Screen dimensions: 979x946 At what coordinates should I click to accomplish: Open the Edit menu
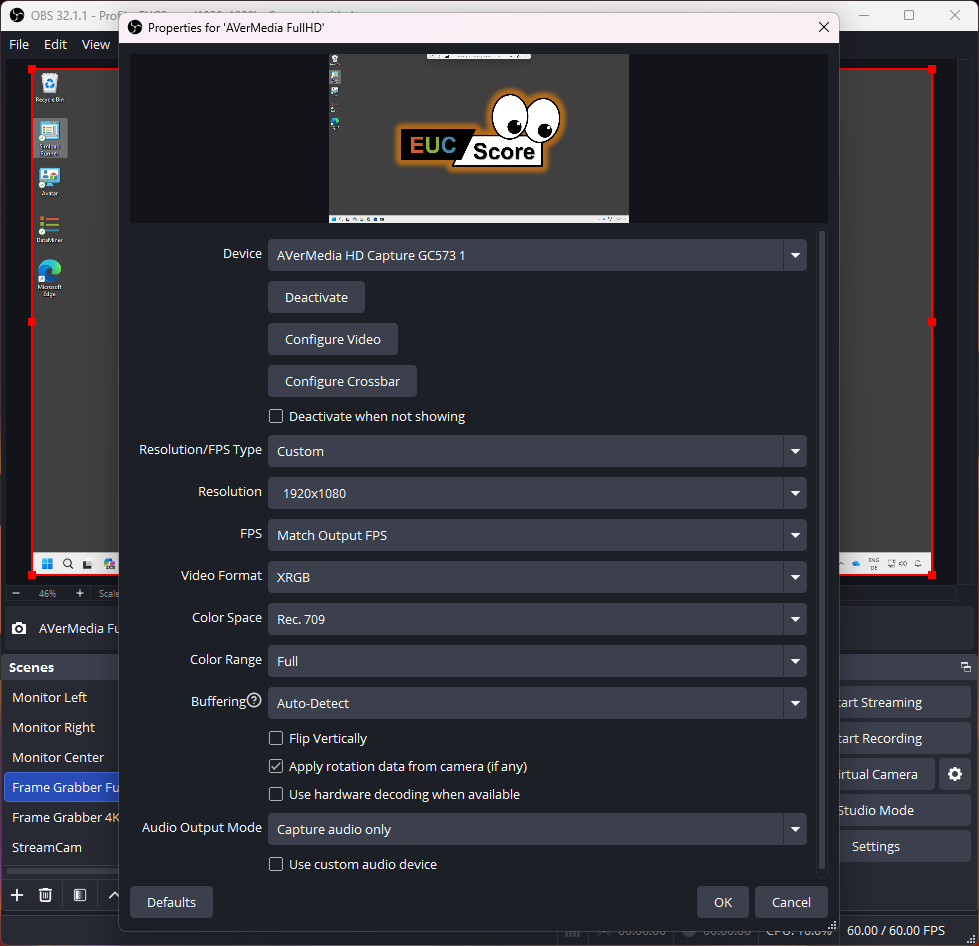point(55,44)
